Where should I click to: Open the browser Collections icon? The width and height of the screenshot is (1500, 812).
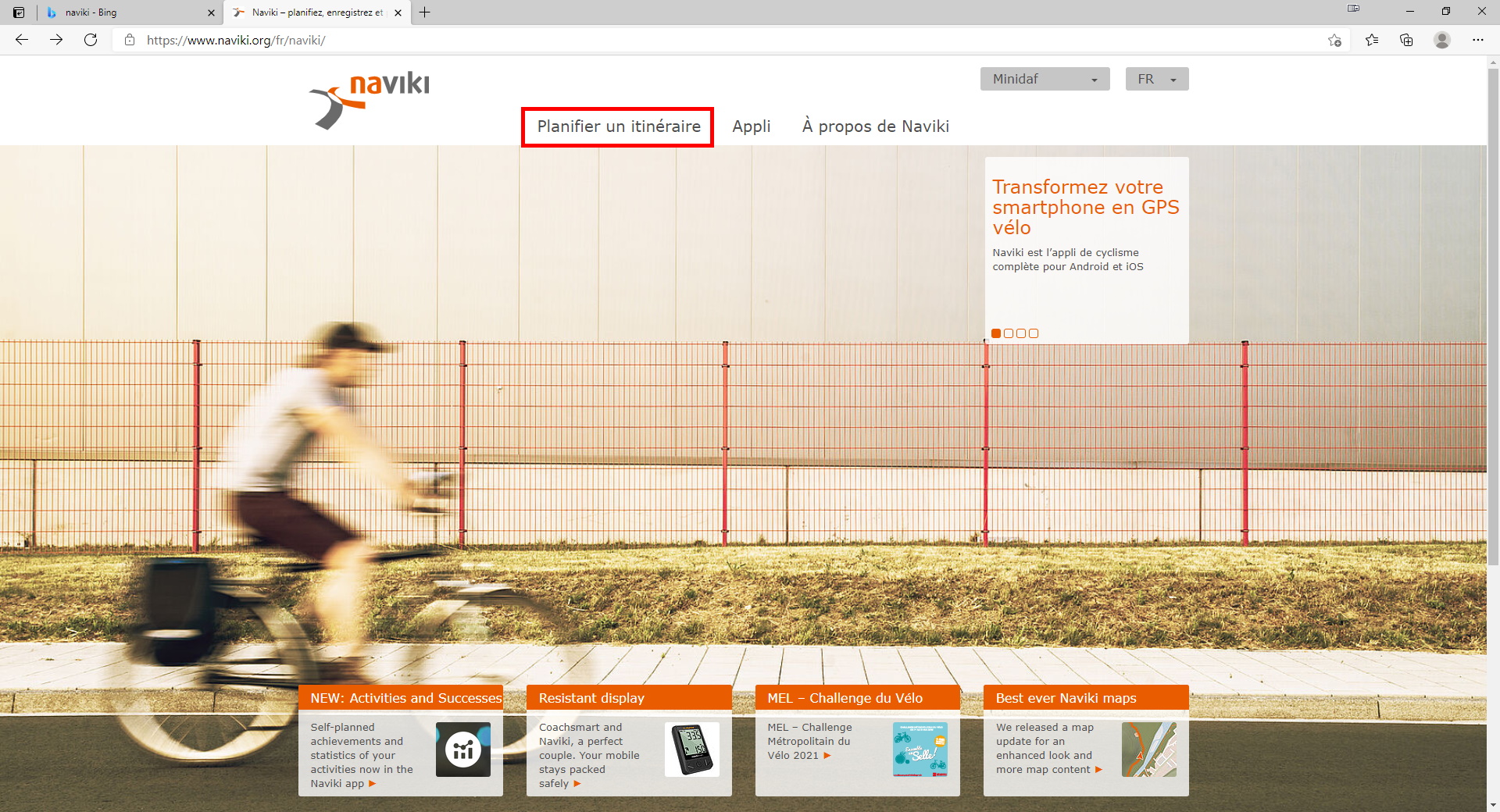1406,40
